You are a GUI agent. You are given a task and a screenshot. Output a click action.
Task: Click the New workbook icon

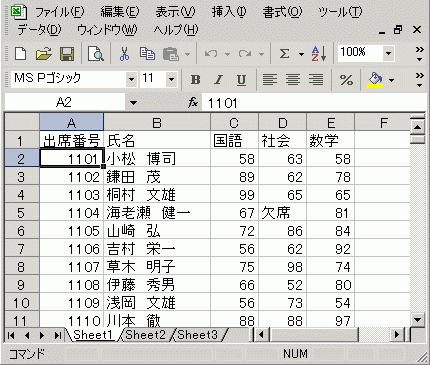pos(21,53)
